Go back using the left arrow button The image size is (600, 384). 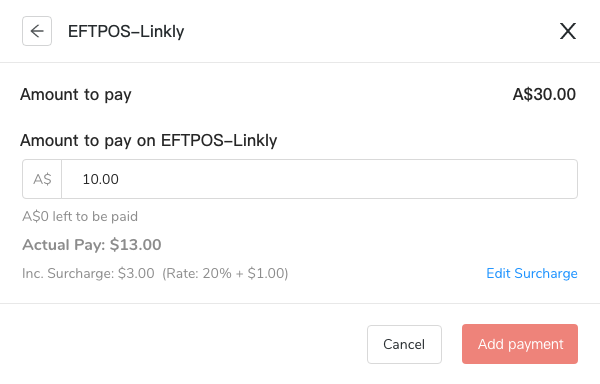tap(37, 31)
